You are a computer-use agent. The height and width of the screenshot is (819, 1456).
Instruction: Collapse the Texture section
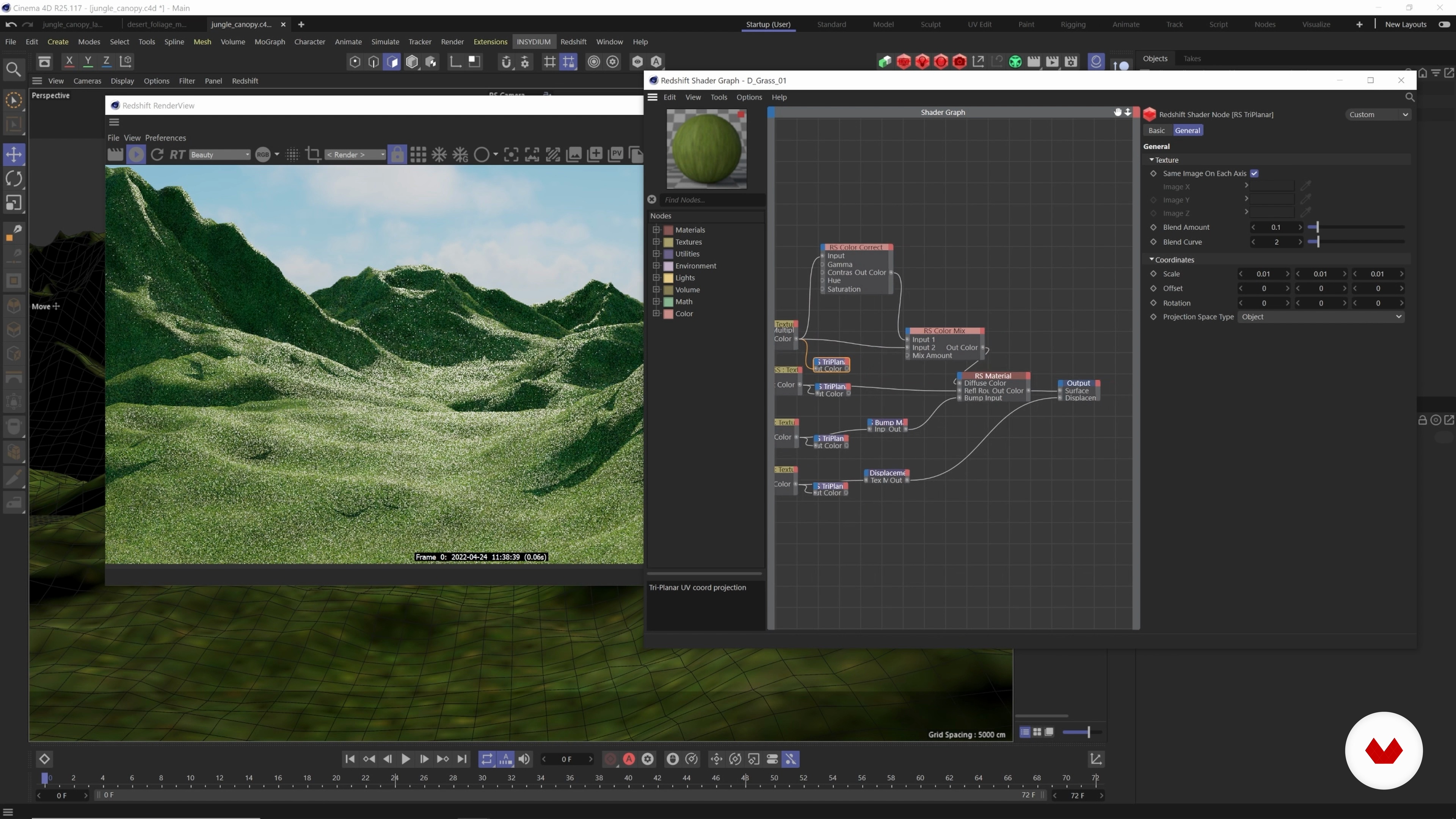pyautogui.click(x=1152, y=160)
